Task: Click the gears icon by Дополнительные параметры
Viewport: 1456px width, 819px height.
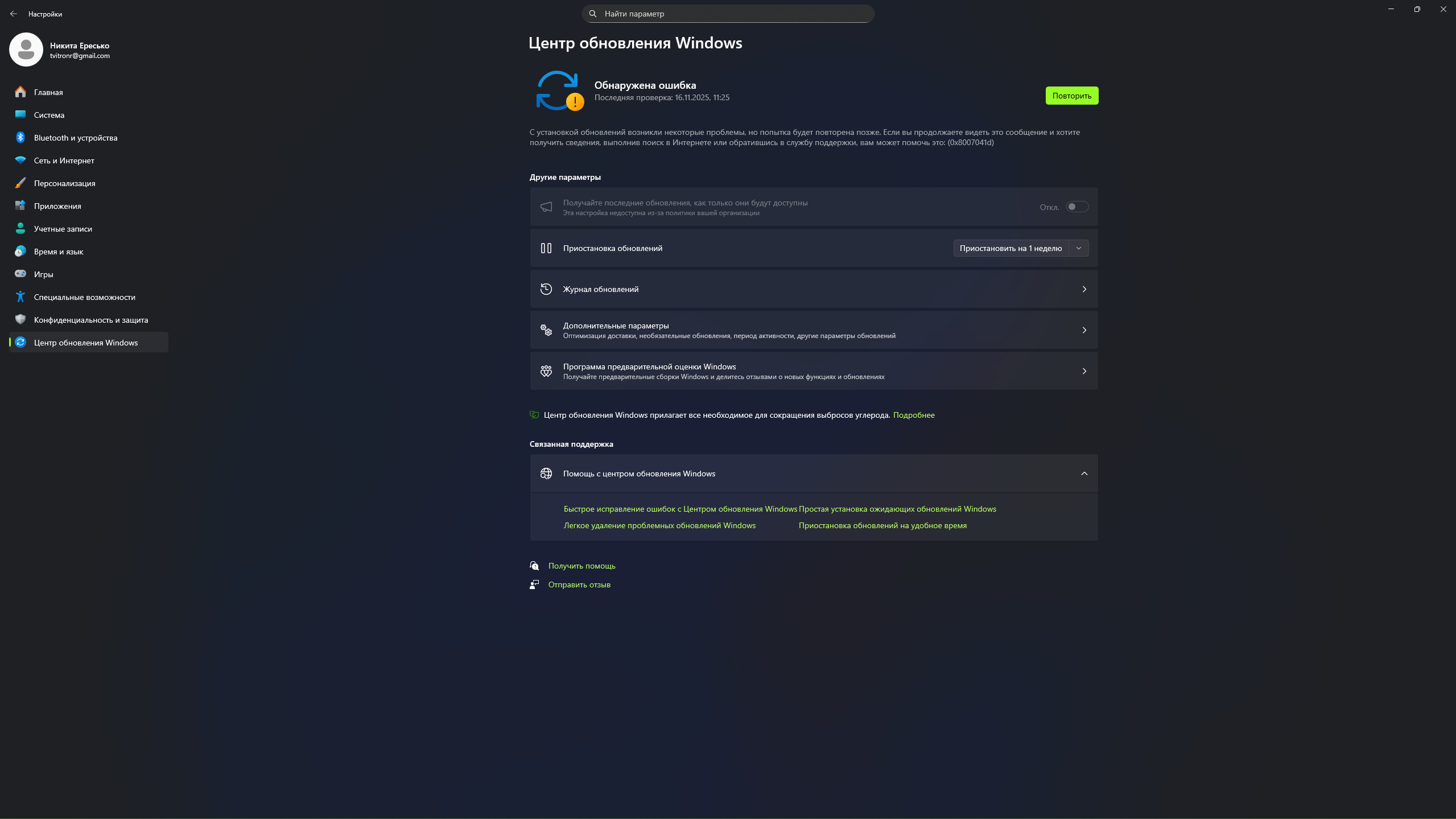Action: tap(546, 330)
